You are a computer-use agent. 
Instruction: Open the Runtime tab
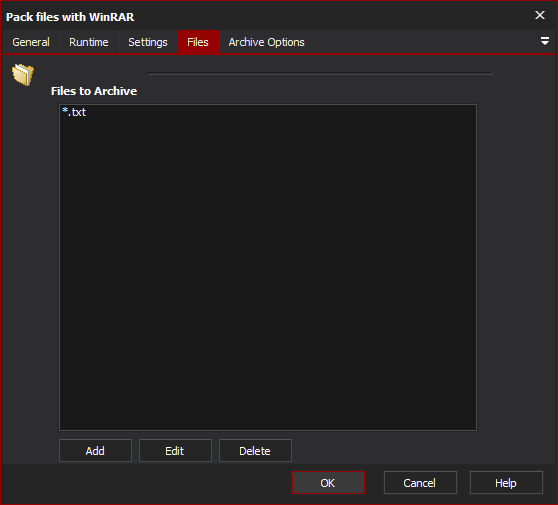[x=89, y=42]
